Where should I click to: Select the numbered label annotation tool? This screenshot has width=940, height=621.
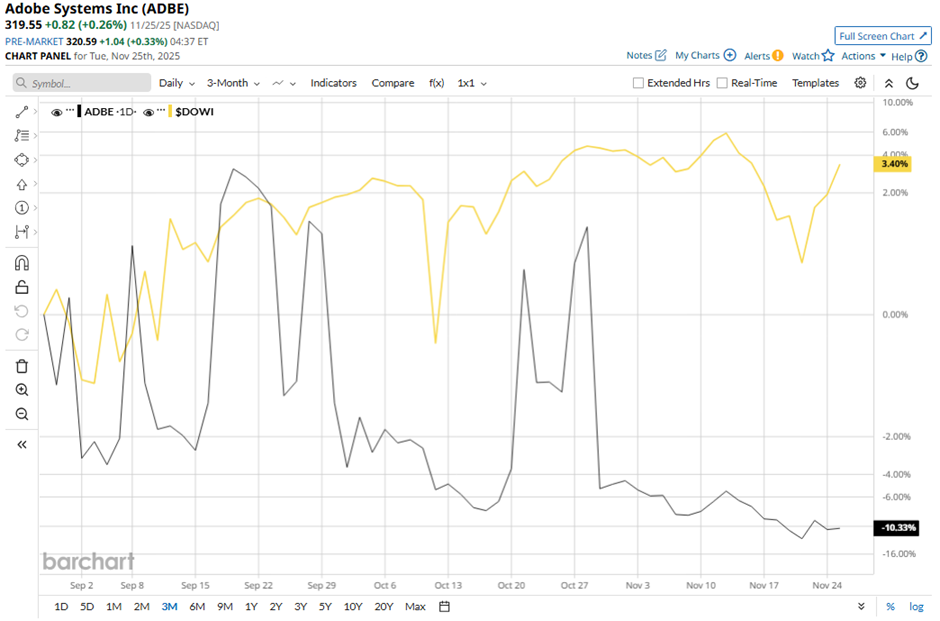tap(22, 208)
